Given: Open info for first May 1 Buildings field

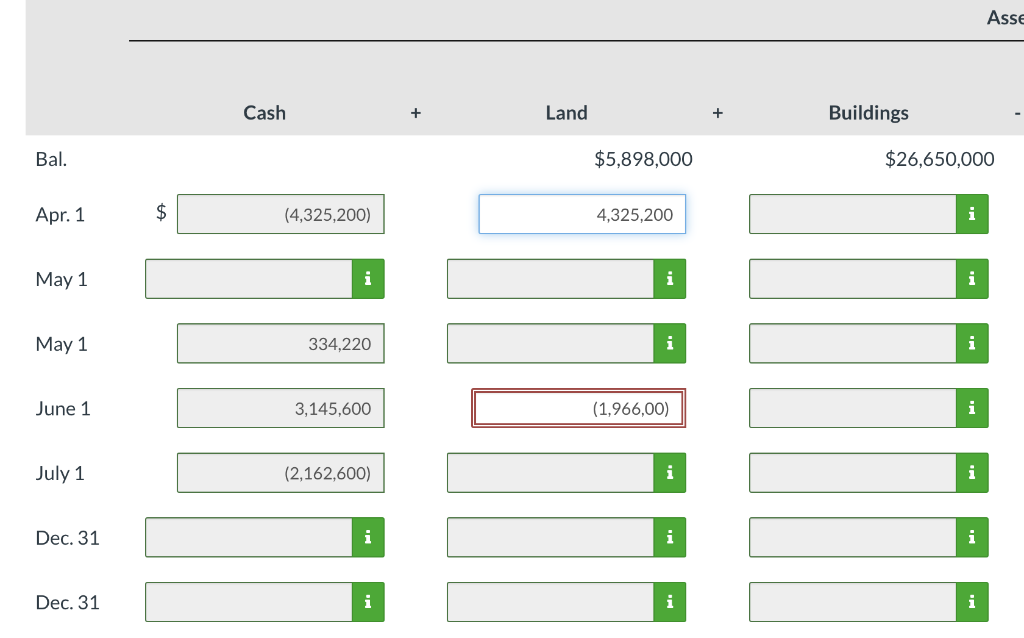Looking at the screenshot, I should [971, 279].
